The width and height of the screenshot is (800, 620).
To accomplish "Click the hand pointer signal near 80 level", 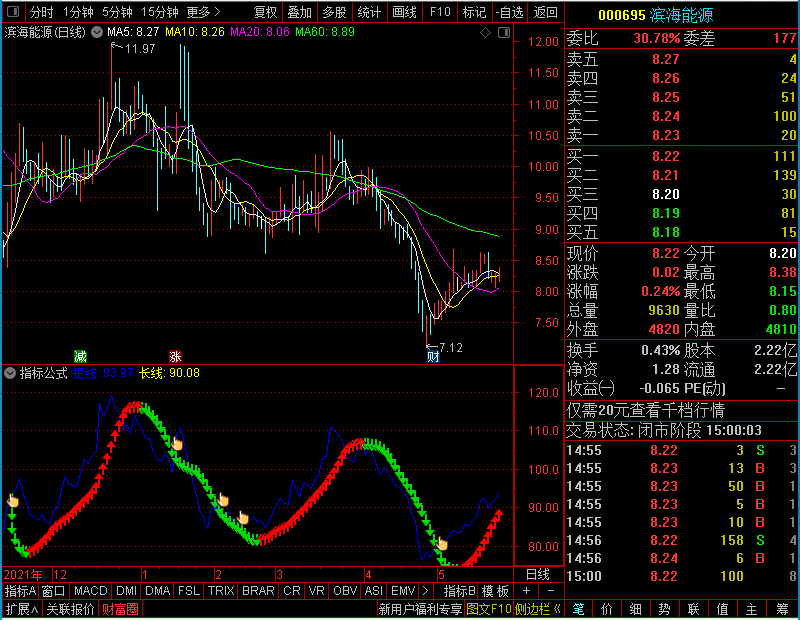I will 442,544.
